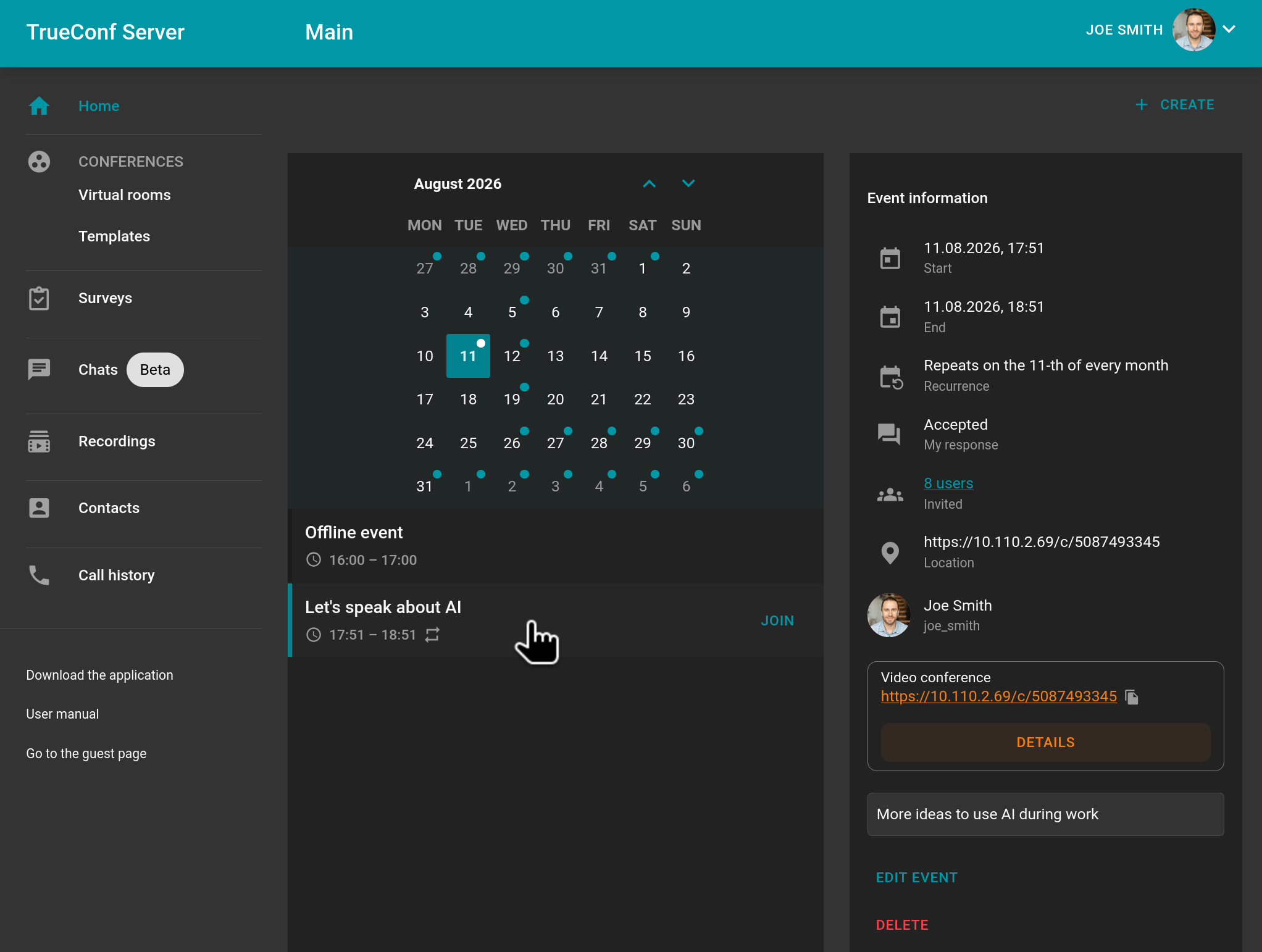Screen dimensions: 1262x952
Task: Click Download the application link
Action: point(99,675)
